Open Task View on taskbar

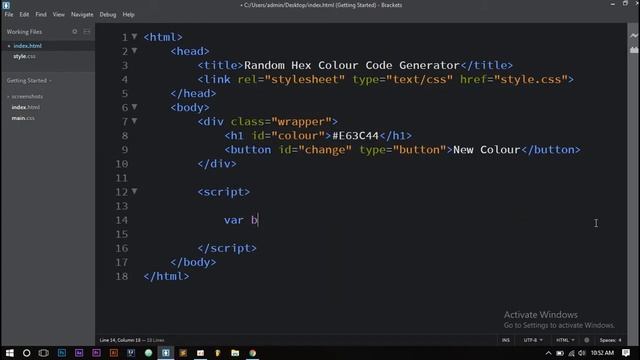point(44,353)
